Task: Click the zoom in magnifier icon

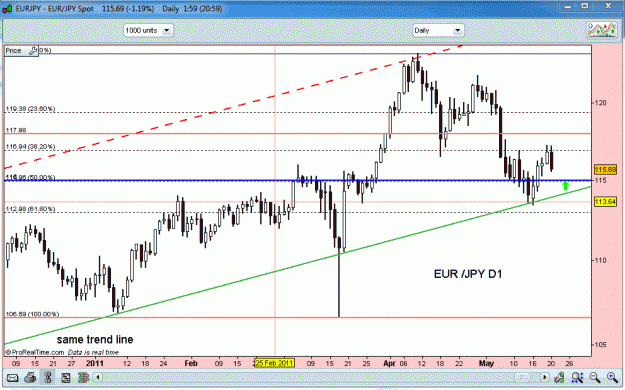Action: (612, 377)
